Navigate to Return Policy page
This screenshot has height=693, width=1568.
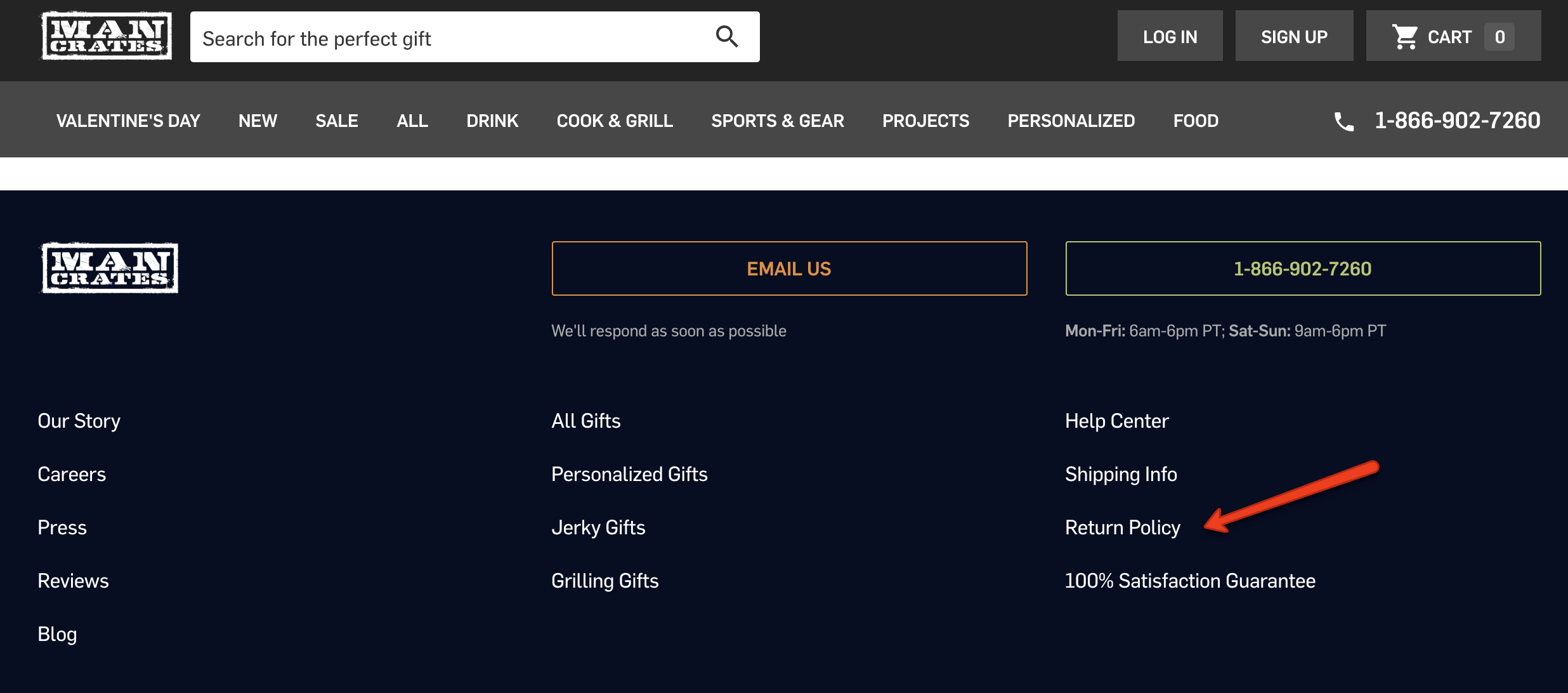(x=1122, y=527)
